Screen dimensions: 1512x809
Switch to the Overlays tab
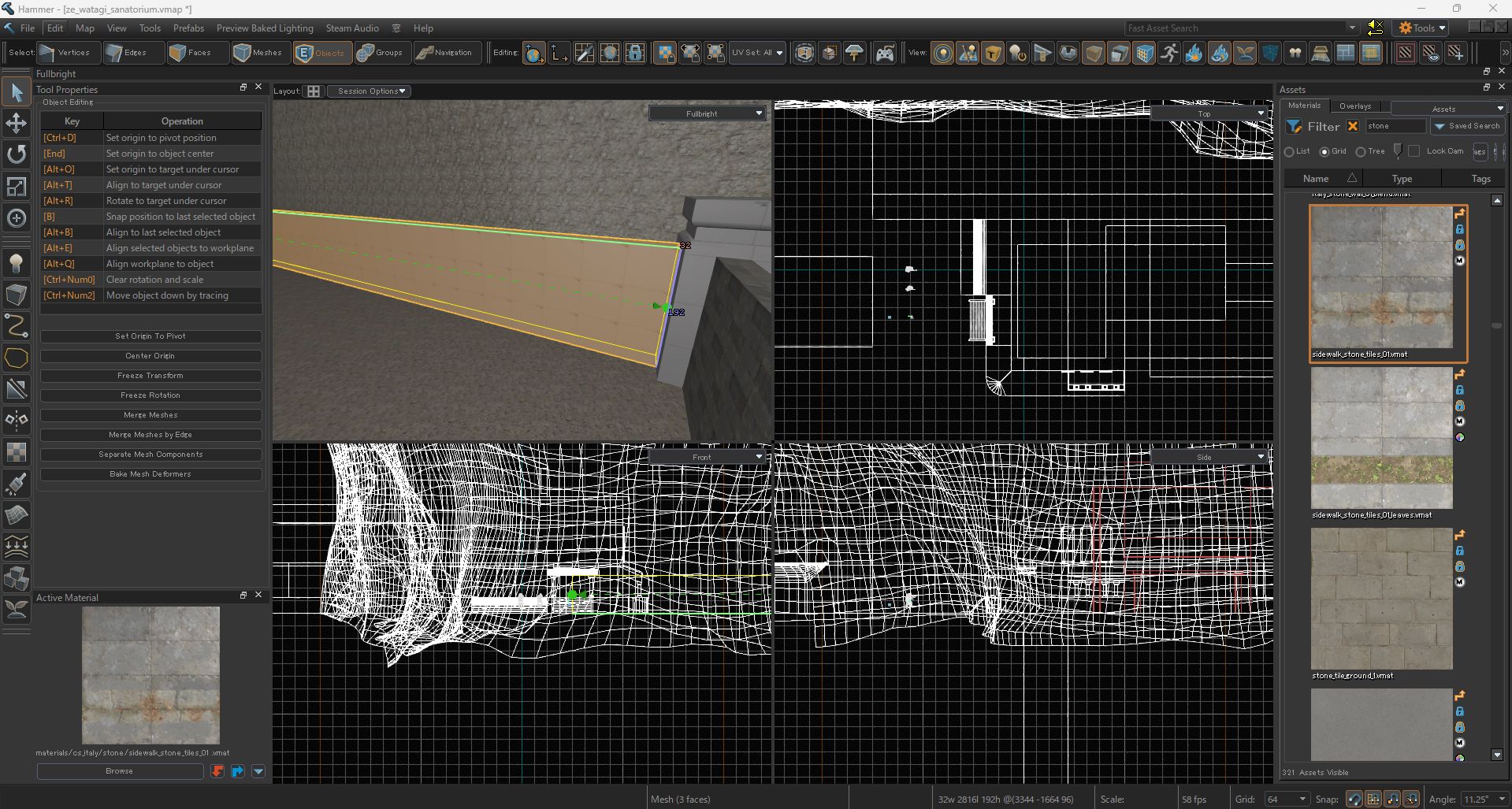click(x=1354, y=106)
